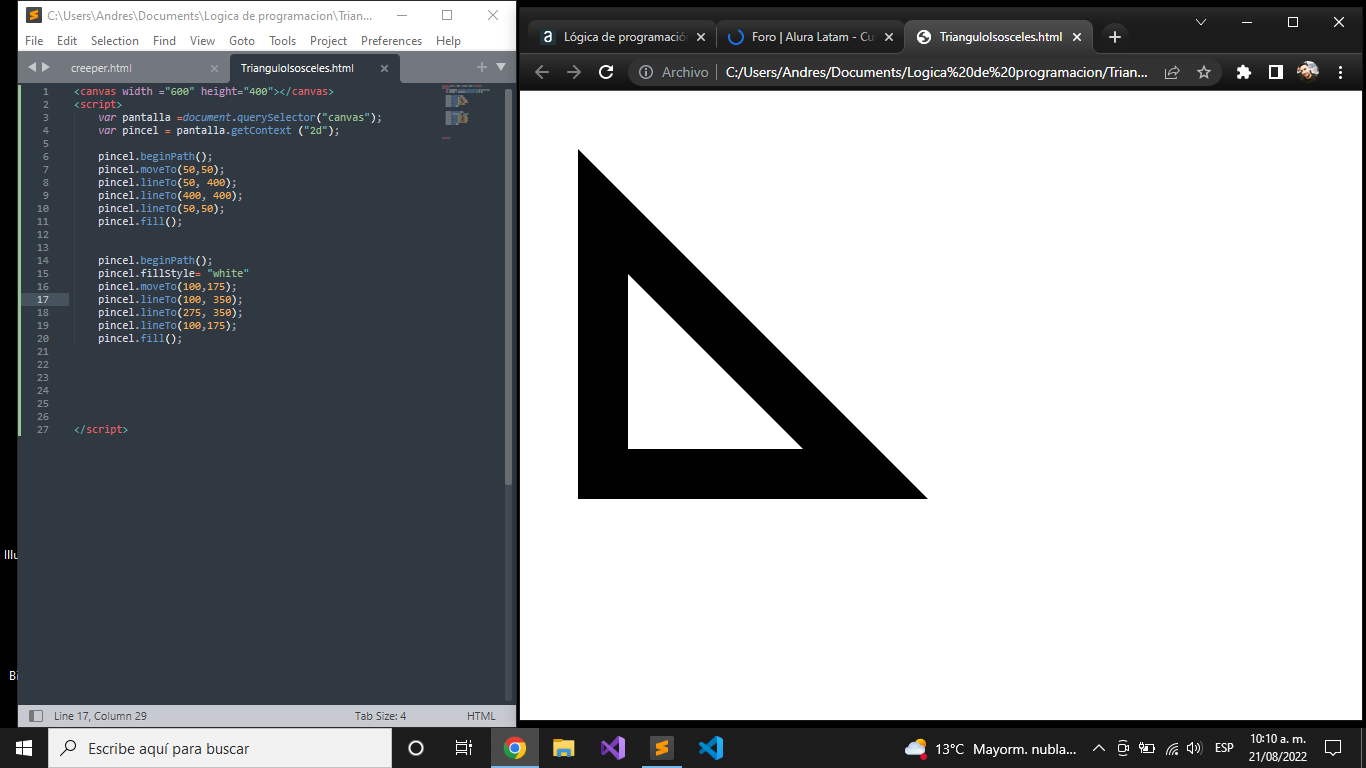1366x768 pixels.
Task: Share this page icon in address bar
Action: [1172, 72]
